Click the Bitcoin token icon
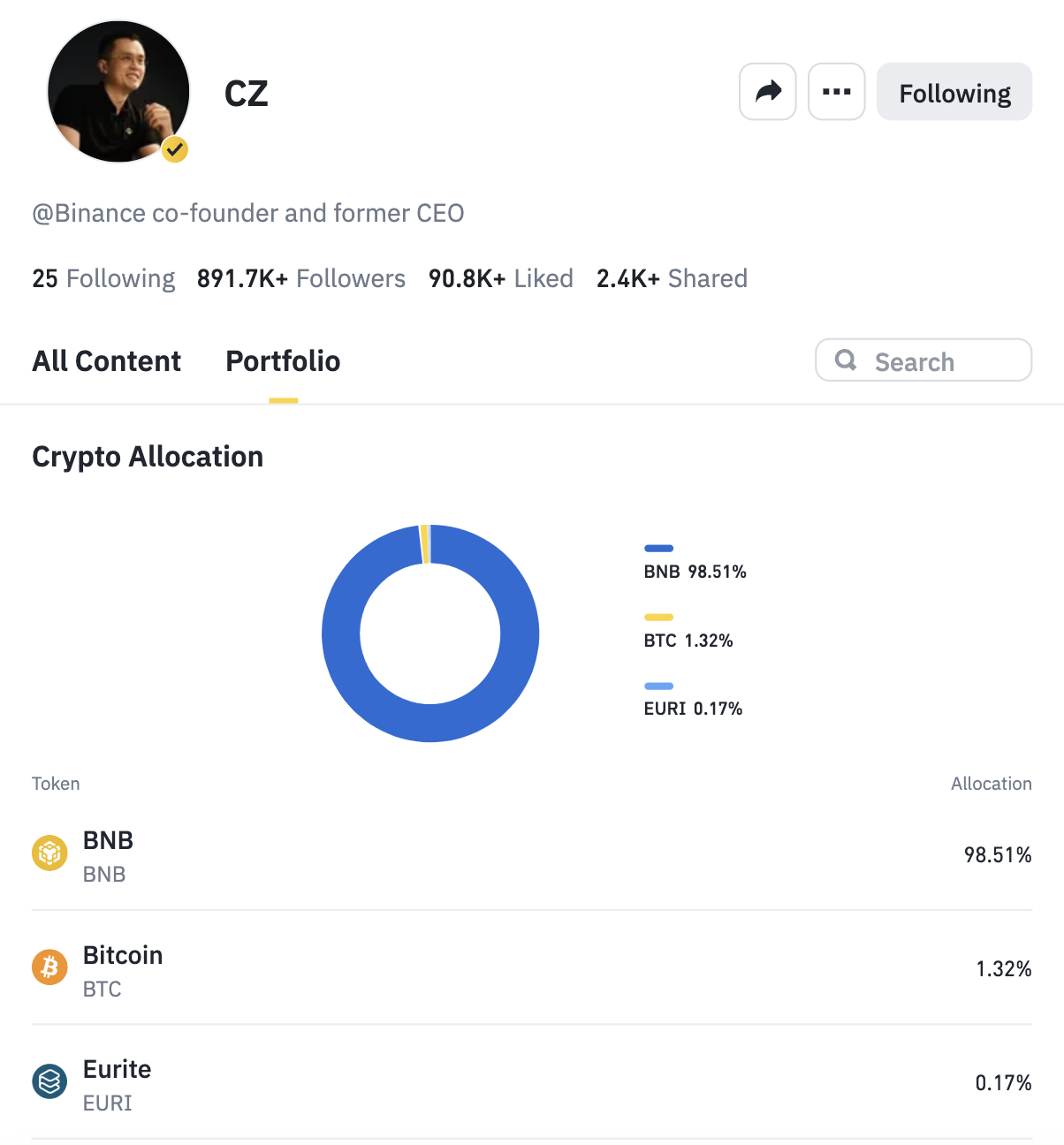Screen dimensions: 1064x1145 coord(49,967)
